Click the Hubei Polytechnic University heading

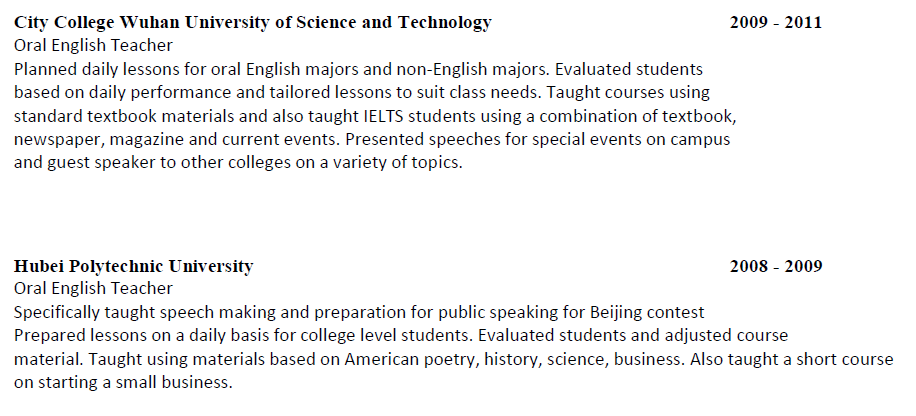point(133,266)
